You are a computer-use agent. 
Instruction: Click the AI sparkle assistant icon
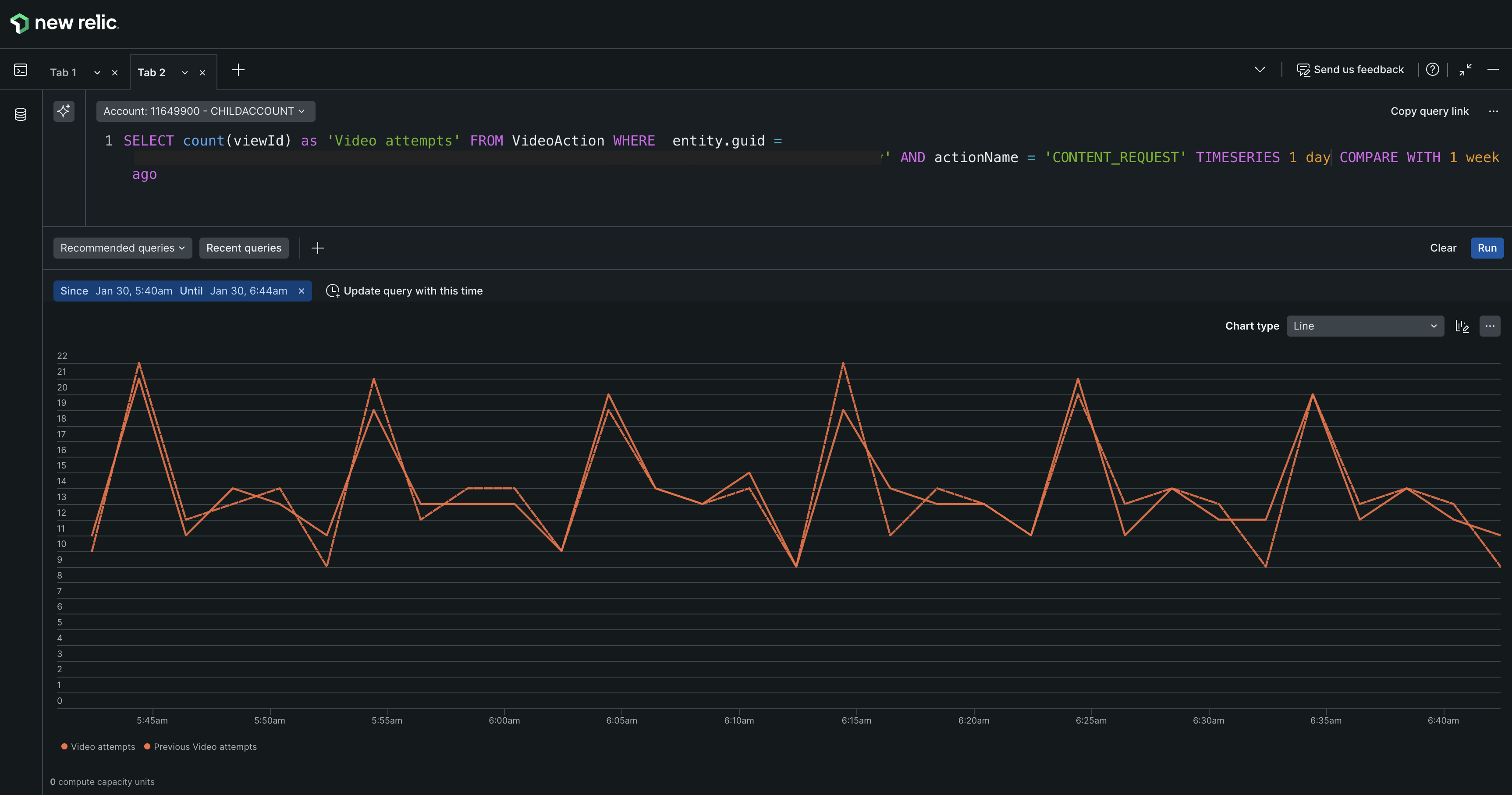pyautogui.click(x=64, y=111)
